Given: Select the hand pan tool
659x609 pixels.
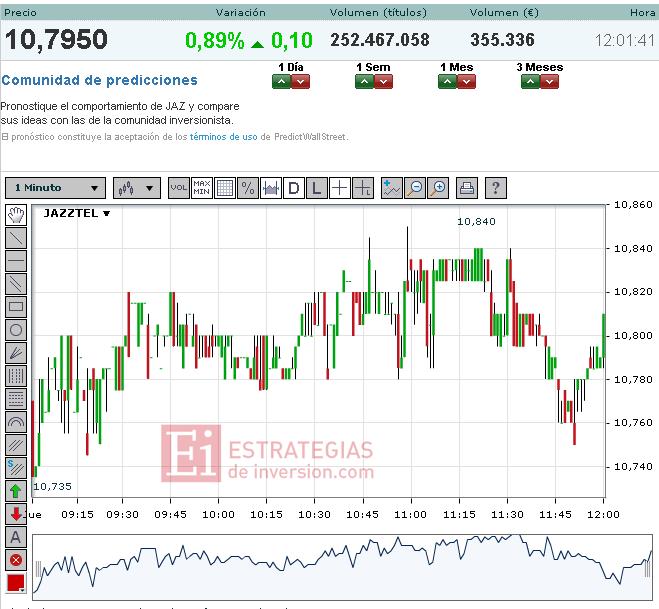Looking at the screenshot, I should coord(16,215).
